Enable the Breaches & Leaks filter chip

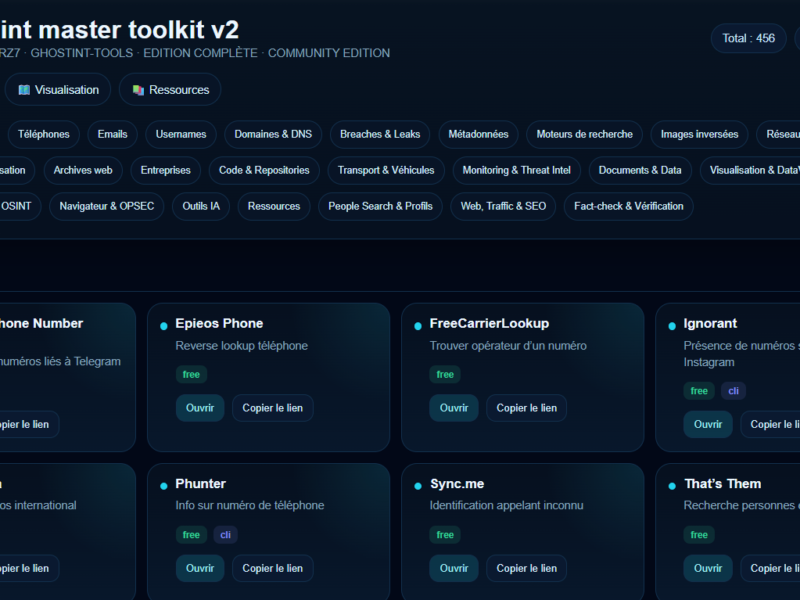(380, 134)
